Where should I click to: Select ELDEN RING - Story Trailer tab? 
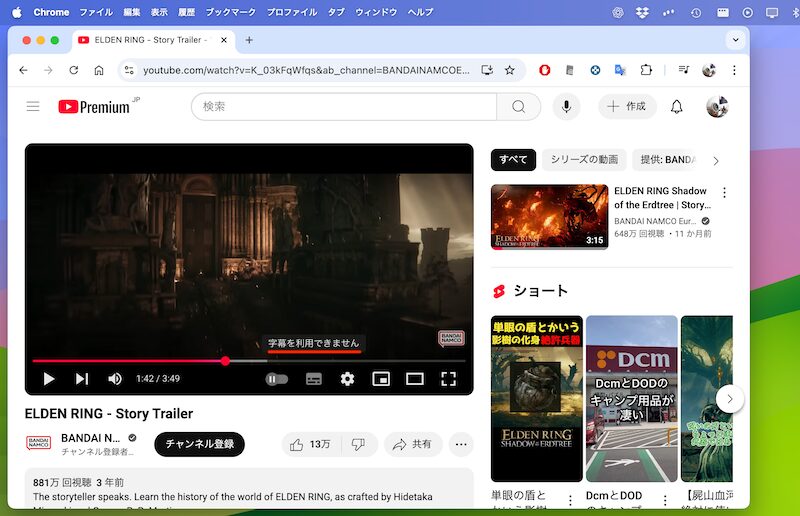(x=151, y=40)
